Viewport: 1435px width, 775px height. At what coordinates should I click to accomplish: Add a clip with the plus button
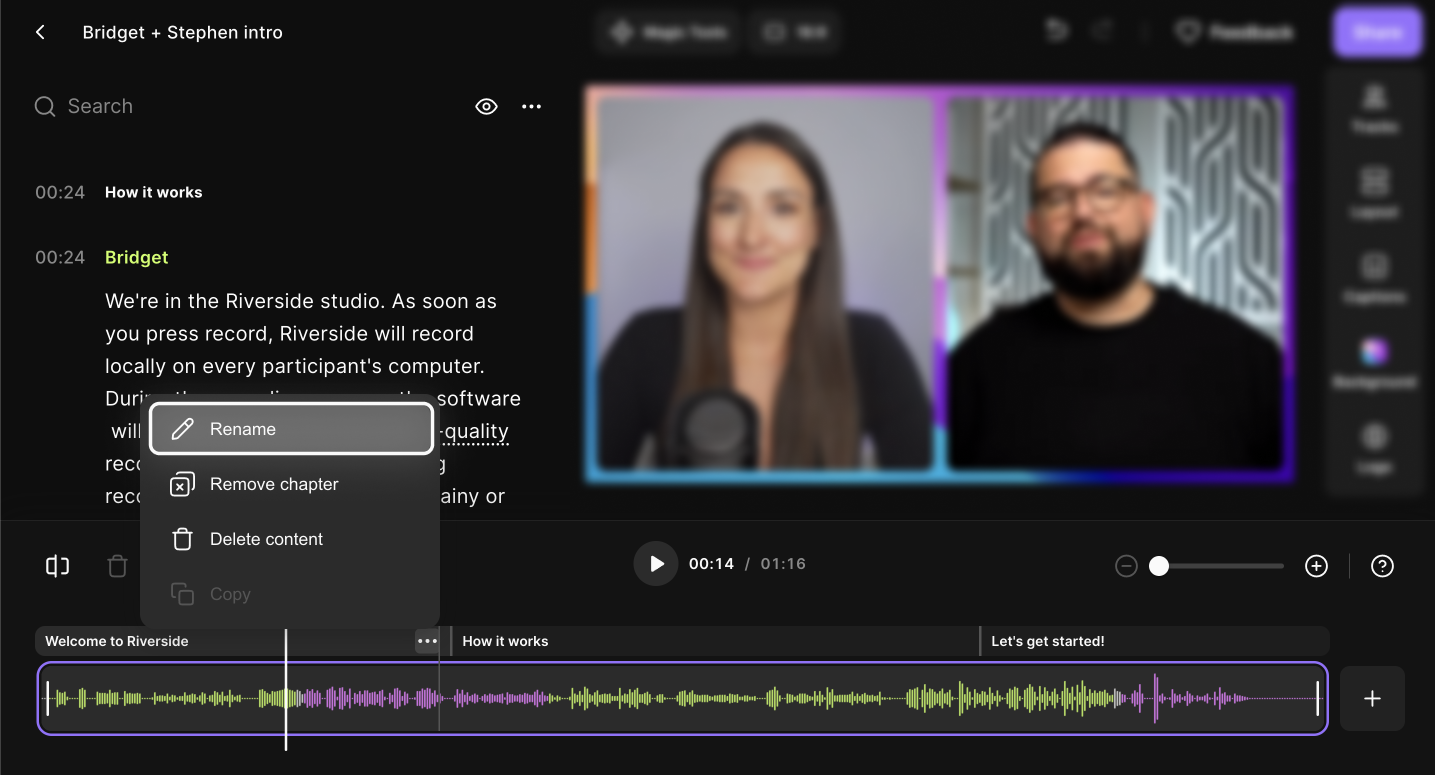pyautogui.click(x=1372, y=699)
